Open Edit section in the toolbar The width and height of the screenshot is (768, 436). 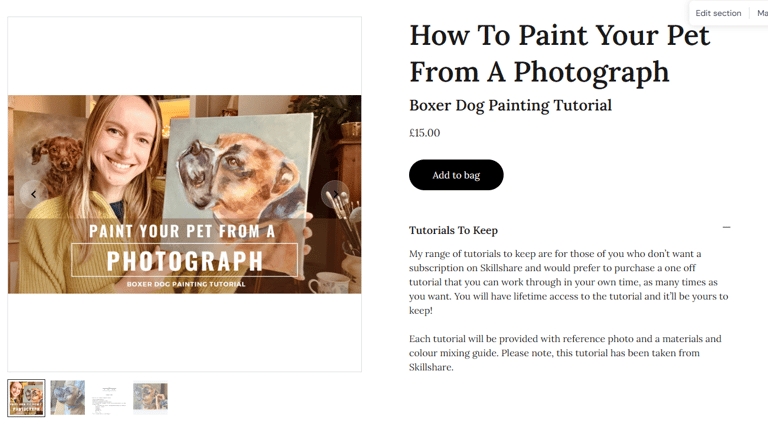pyautogui.click(x=718, y=13)
